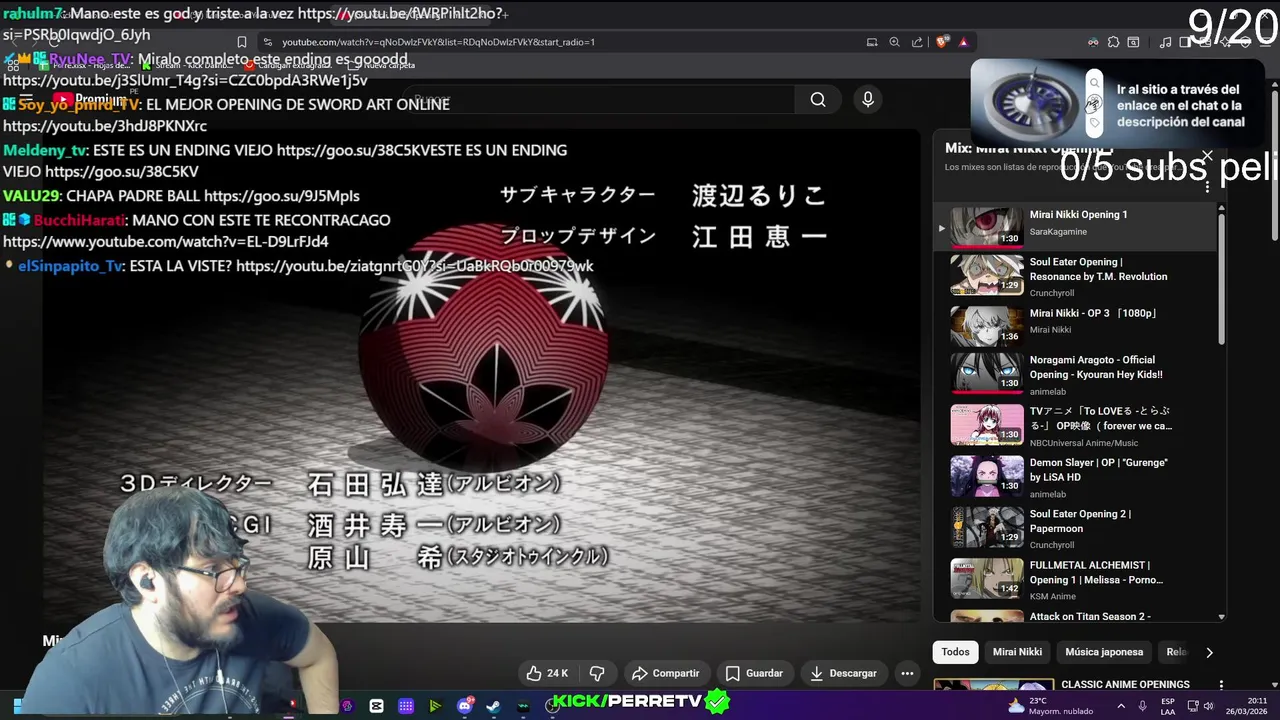Click the screen cast icon in the address bar
The width and height of the screenshot is (1280, 720).
(872, 42)
